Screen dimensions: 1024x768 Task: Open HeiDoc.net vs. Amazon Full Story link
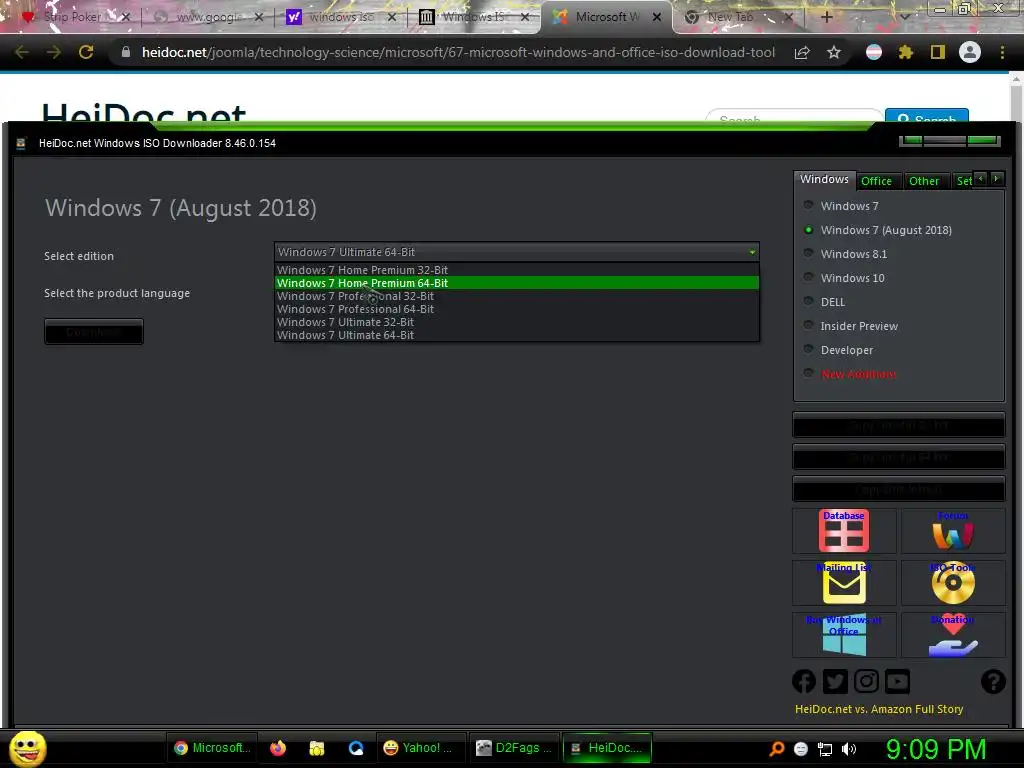[878, 709]
